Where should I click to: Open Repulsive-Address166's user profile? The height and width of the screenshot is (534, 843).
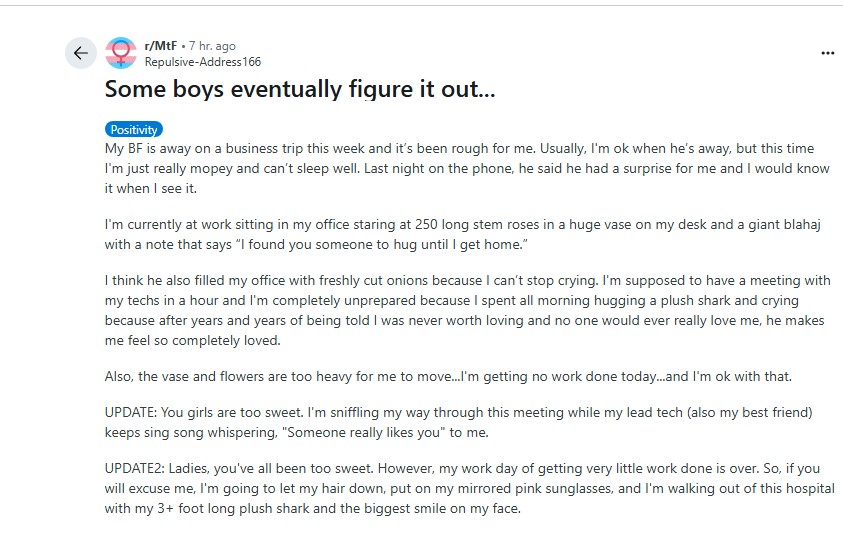pos(203,61)
